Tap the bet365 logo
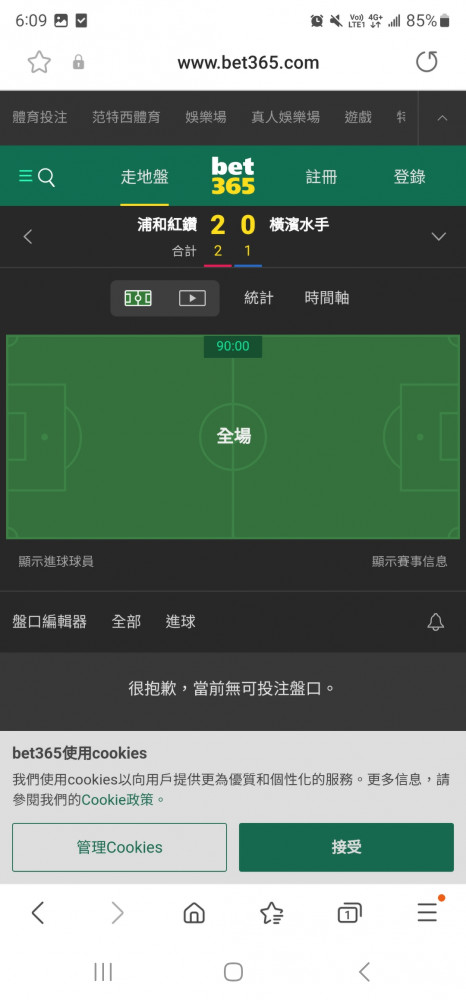Image resolution: width=466 pixels, height=1000 pixels. click(233, 176)
